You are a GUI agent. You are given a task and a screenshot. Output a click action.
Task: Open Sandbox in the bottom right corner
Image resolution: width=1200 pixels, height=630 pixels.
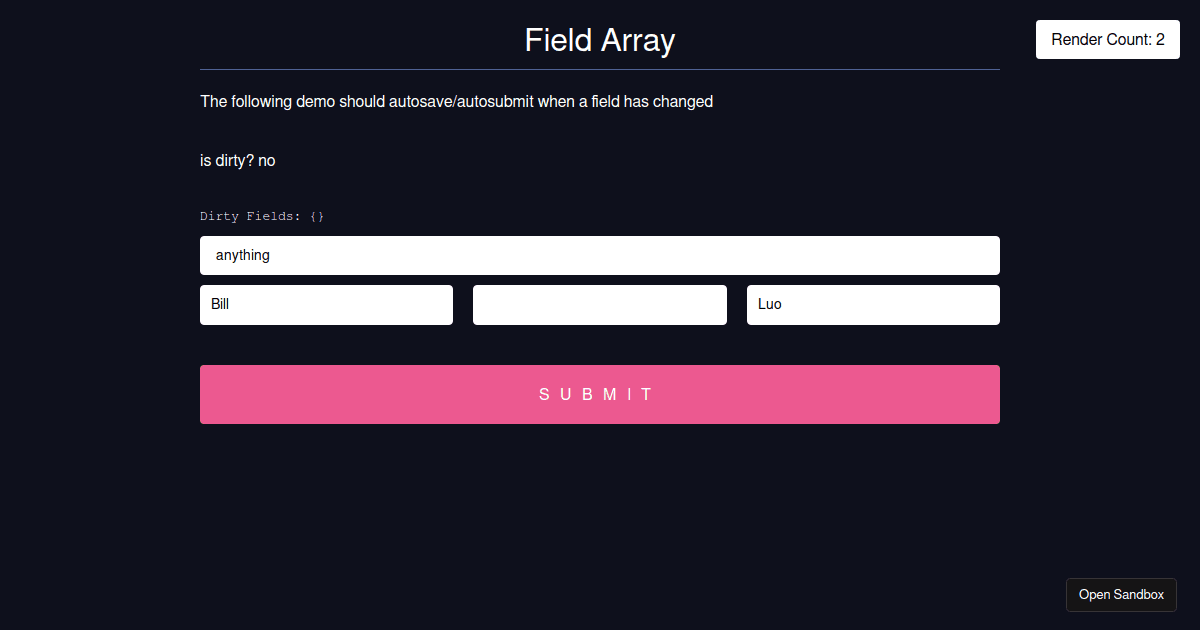1121,594
